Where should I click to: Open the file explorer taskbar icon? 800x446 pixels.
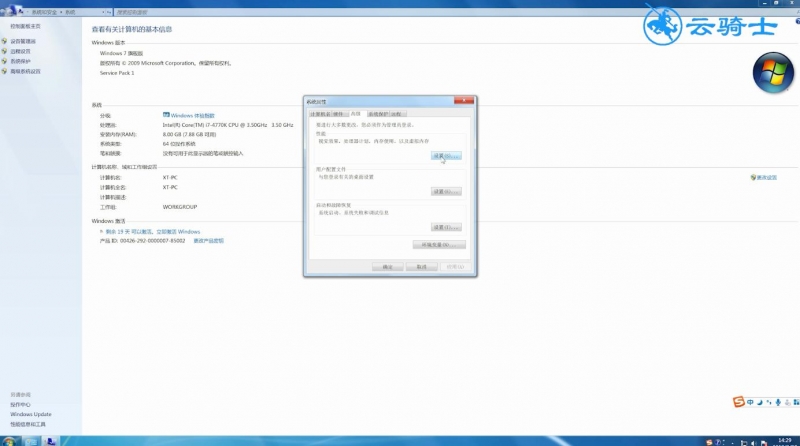point(31,441)
